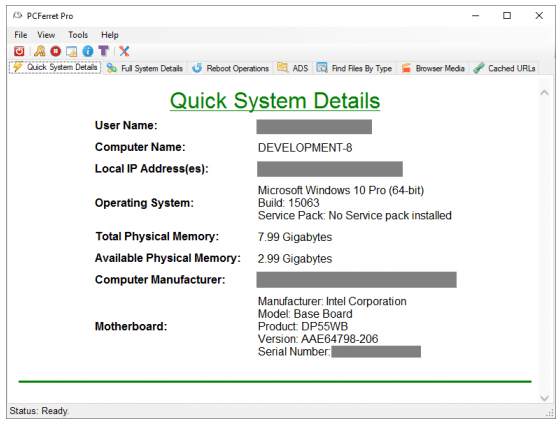This screenshot has height=428, width=560.
Task: Click the Total Physical Memory label
Action: pos(157,237)
